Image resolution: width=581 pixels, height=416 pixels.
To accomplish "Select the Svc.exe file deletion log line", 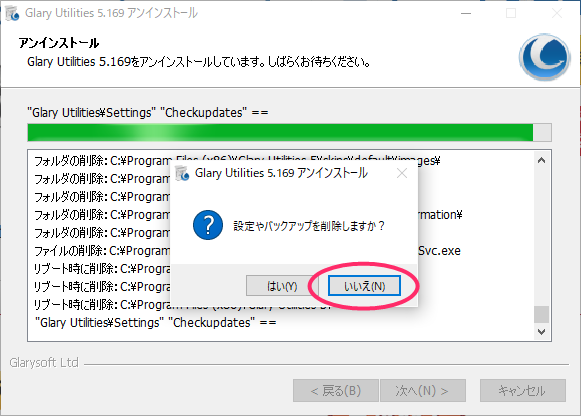I will click(x=247, y=251).
